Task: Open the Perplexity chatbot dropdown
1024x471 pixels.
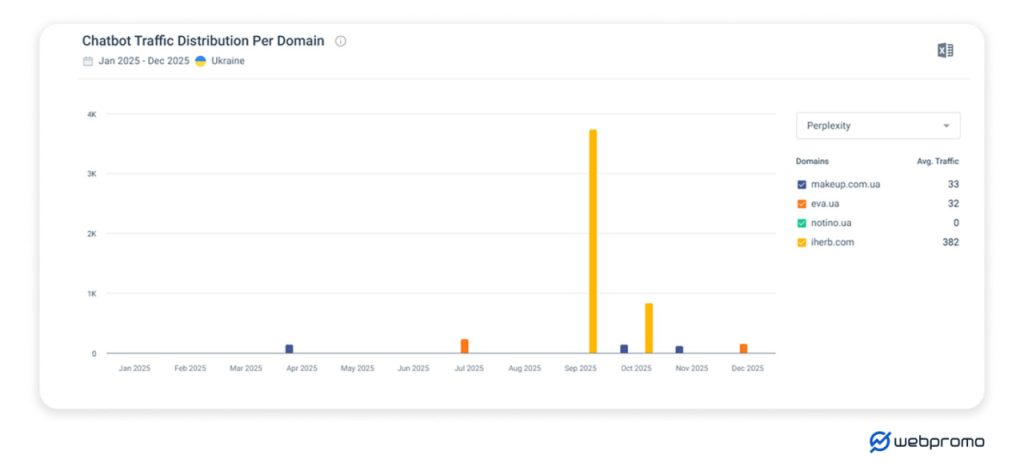Action: [x=878, y=125]
